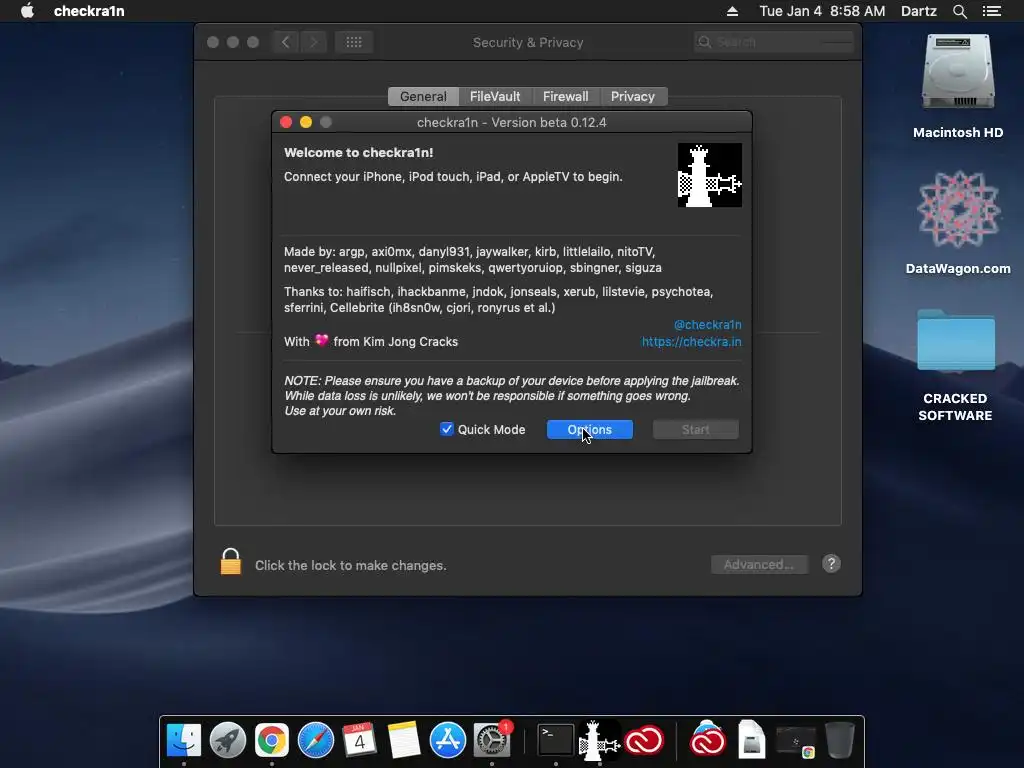Open Calendar app in the dock
Screen dimensions: 1024x768
360,740
